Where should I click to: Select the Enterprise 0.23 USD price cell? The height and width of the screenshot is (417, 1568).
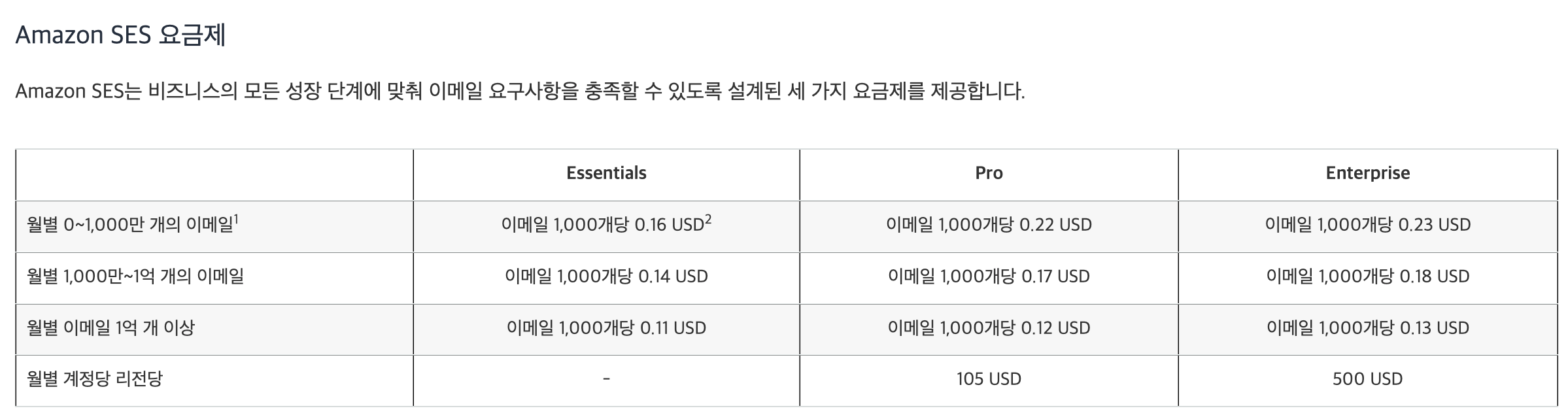1367,225
